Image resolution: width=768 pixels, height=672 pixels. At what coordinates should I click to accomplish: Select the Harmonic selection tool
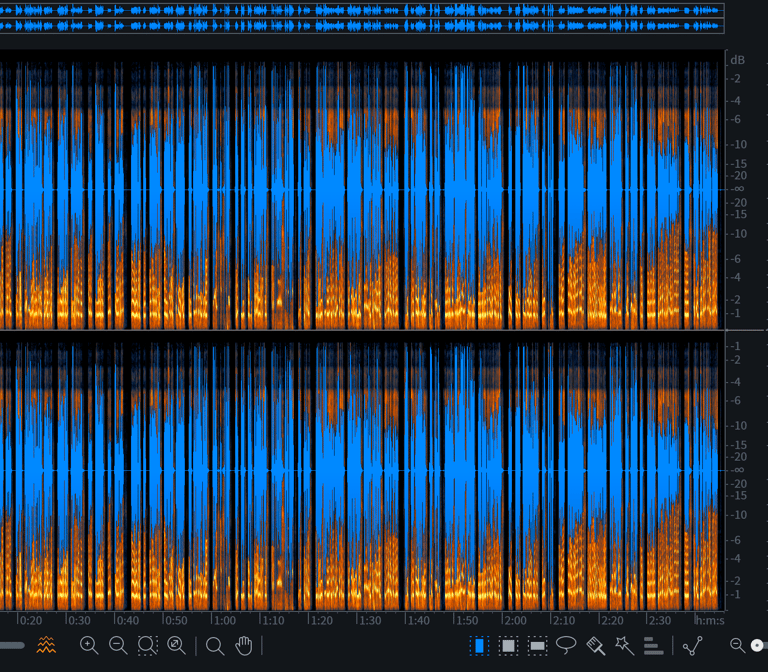(653, 646)
